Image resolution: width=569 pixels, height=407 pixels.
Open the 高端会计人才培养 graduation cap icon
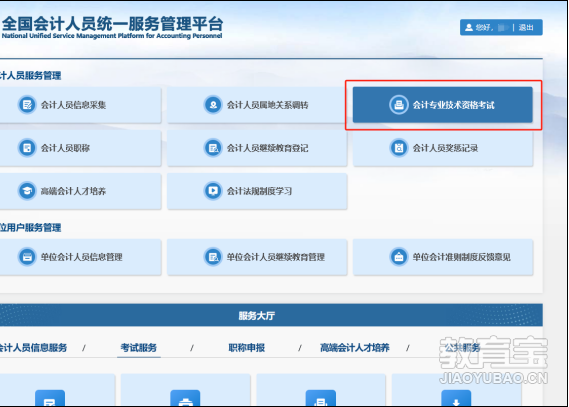point(27,191)
